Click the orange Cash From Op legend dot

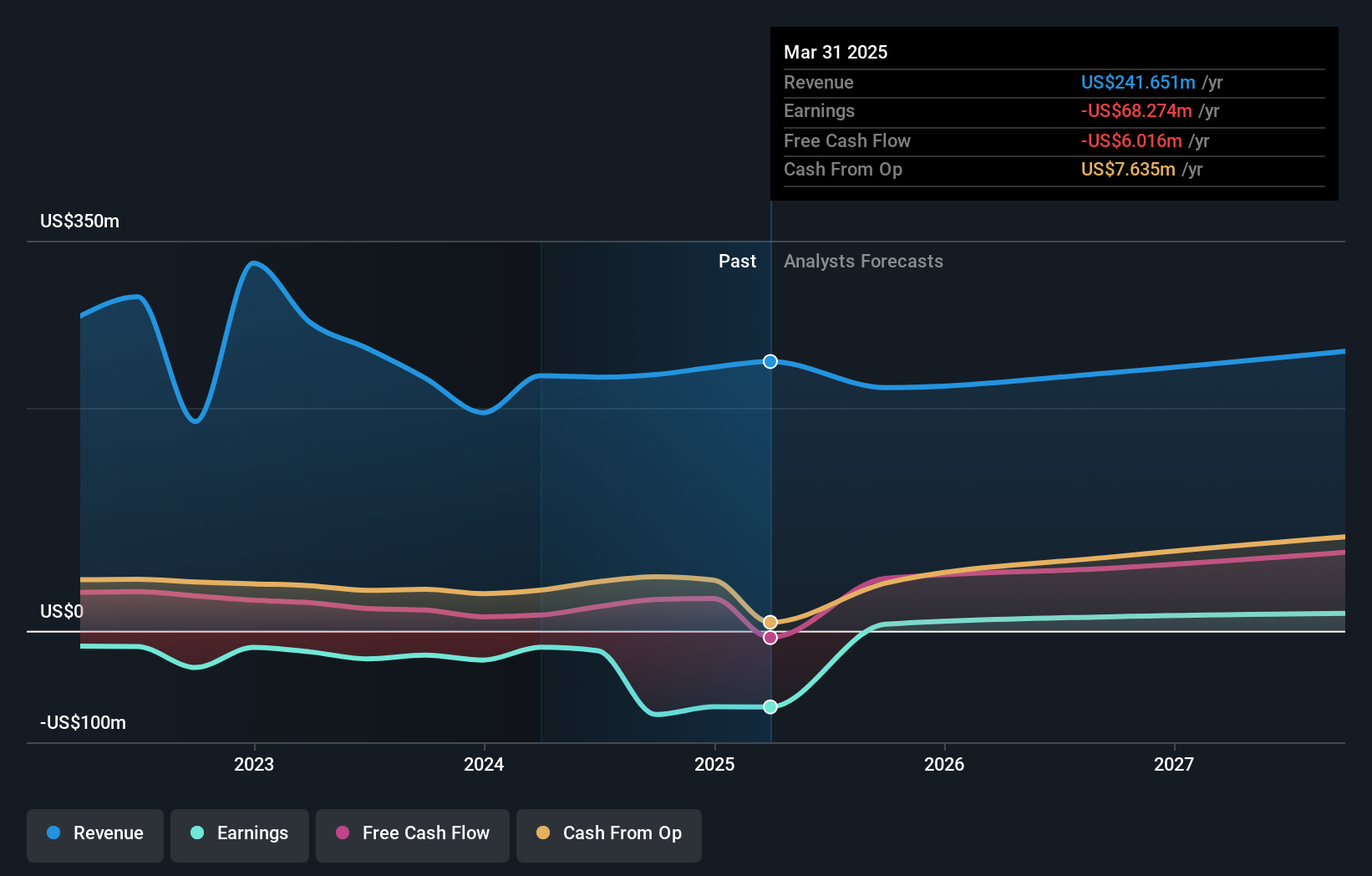(x=543, y=833)
